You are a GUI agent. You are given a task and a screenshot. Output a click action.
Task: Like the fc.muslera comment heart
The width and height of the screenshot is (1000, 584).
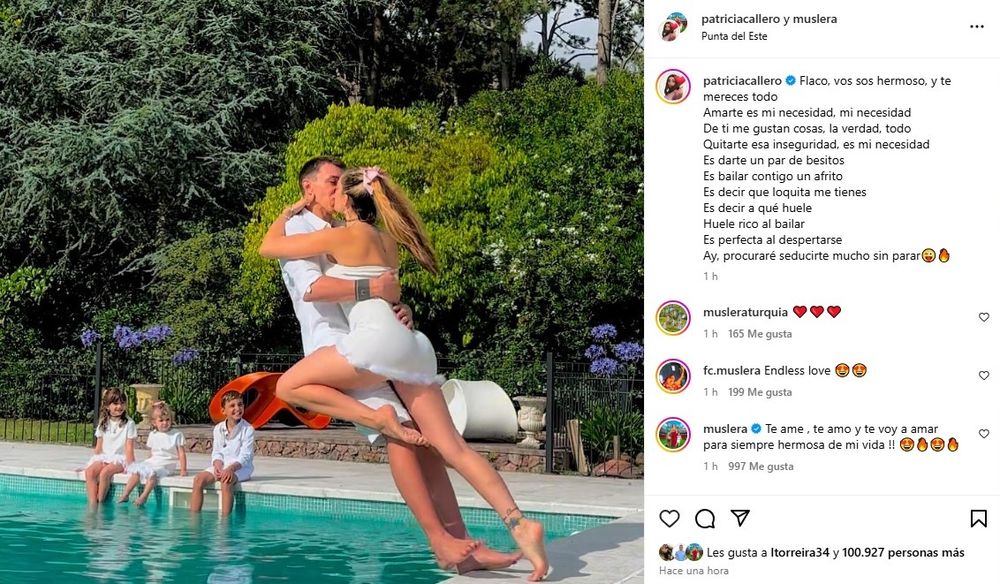(x=984, y=376)
